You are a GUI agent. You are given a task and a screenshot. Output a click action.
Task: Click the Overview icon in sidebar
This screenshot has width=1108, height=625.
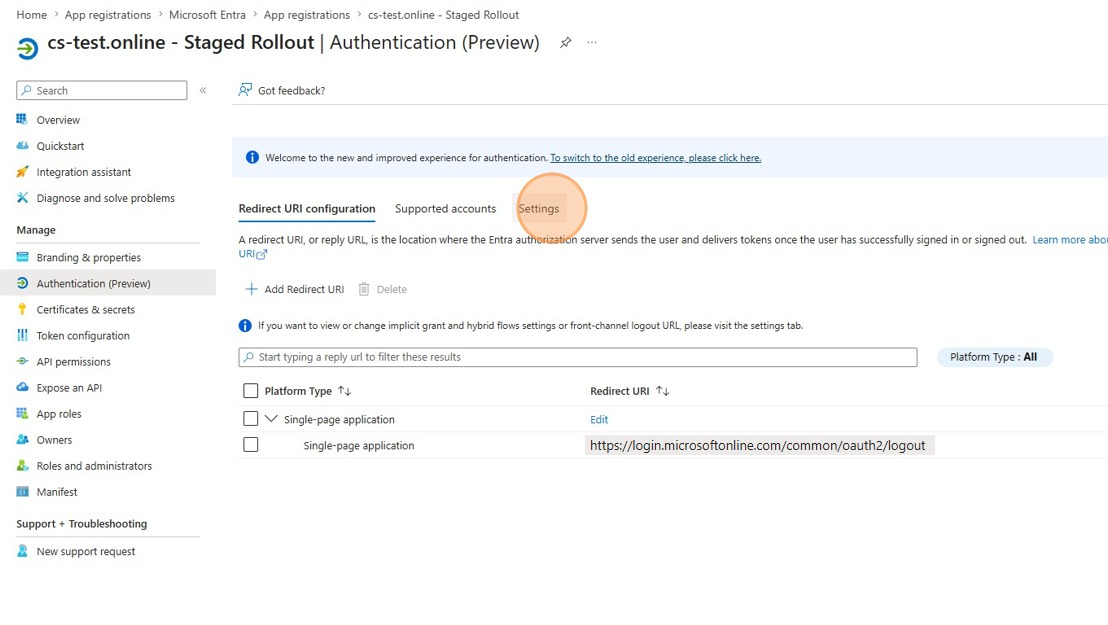[x=22, y=119]
